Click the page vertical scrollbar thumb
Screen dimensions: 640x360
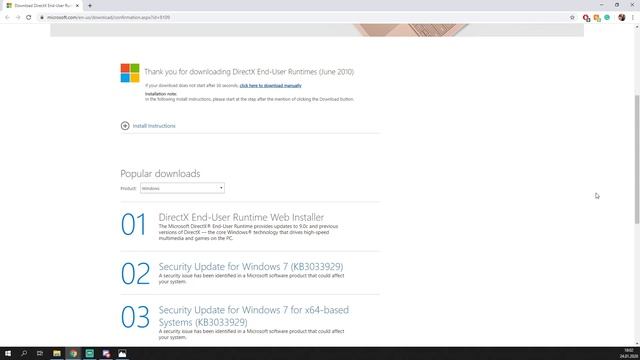tap(637, 159)
